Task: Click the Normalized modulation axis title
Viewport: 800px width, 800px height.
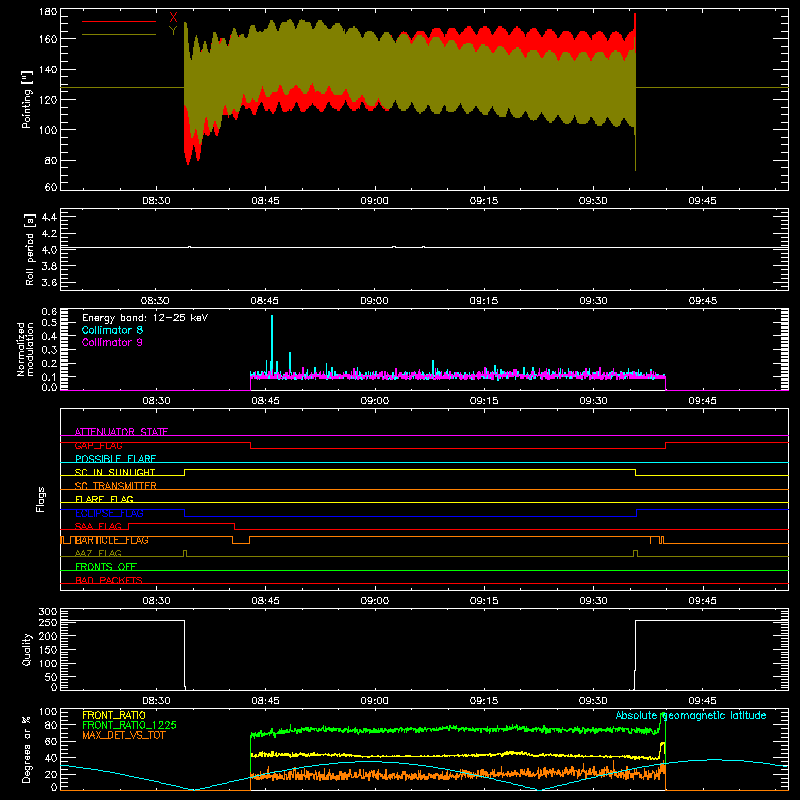Action: (24, 349)
